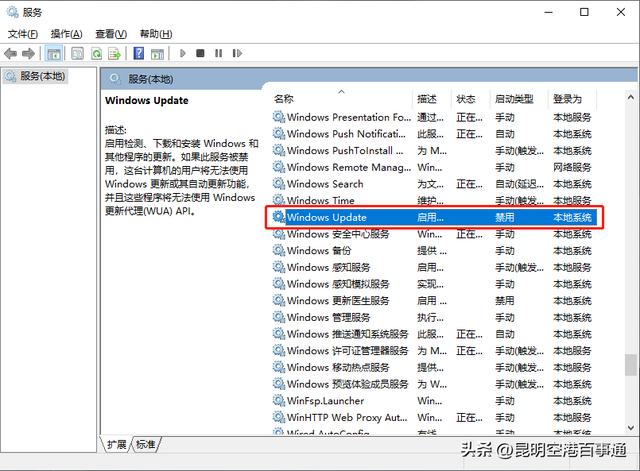Click 禁用 startup type of Windows Update
The width and height of the screenshot is (640, 471).
click(x=504, y=217)
